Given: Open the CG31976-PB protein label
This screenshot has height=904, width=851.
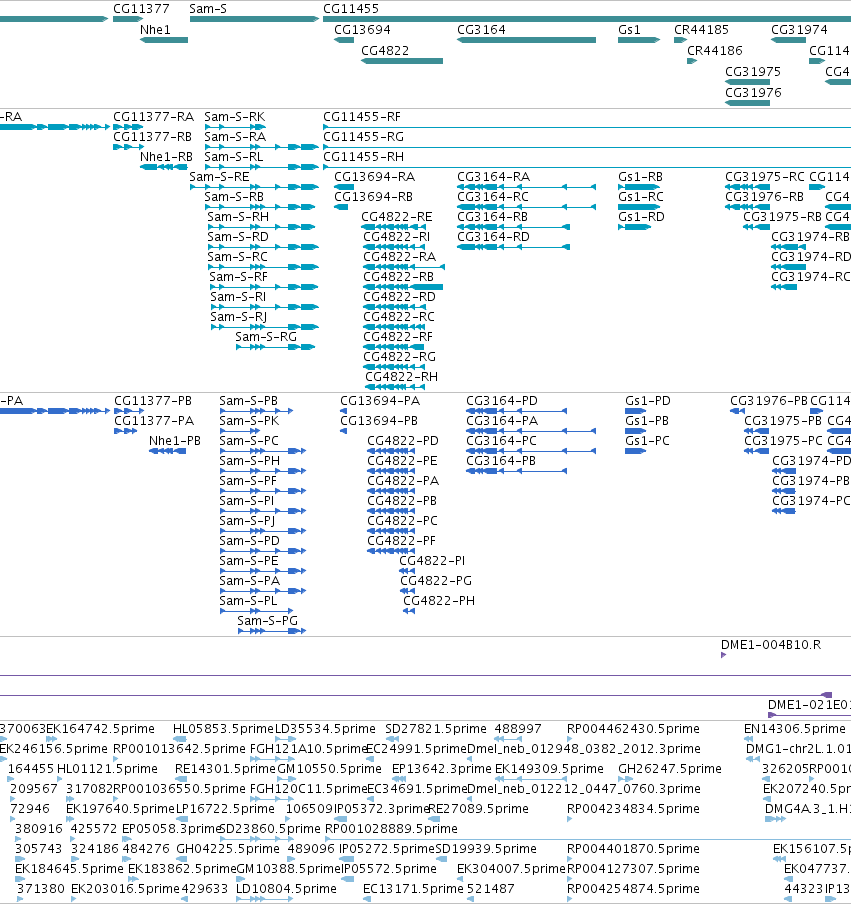Looking at the screenshot, I should click(769, 401).
